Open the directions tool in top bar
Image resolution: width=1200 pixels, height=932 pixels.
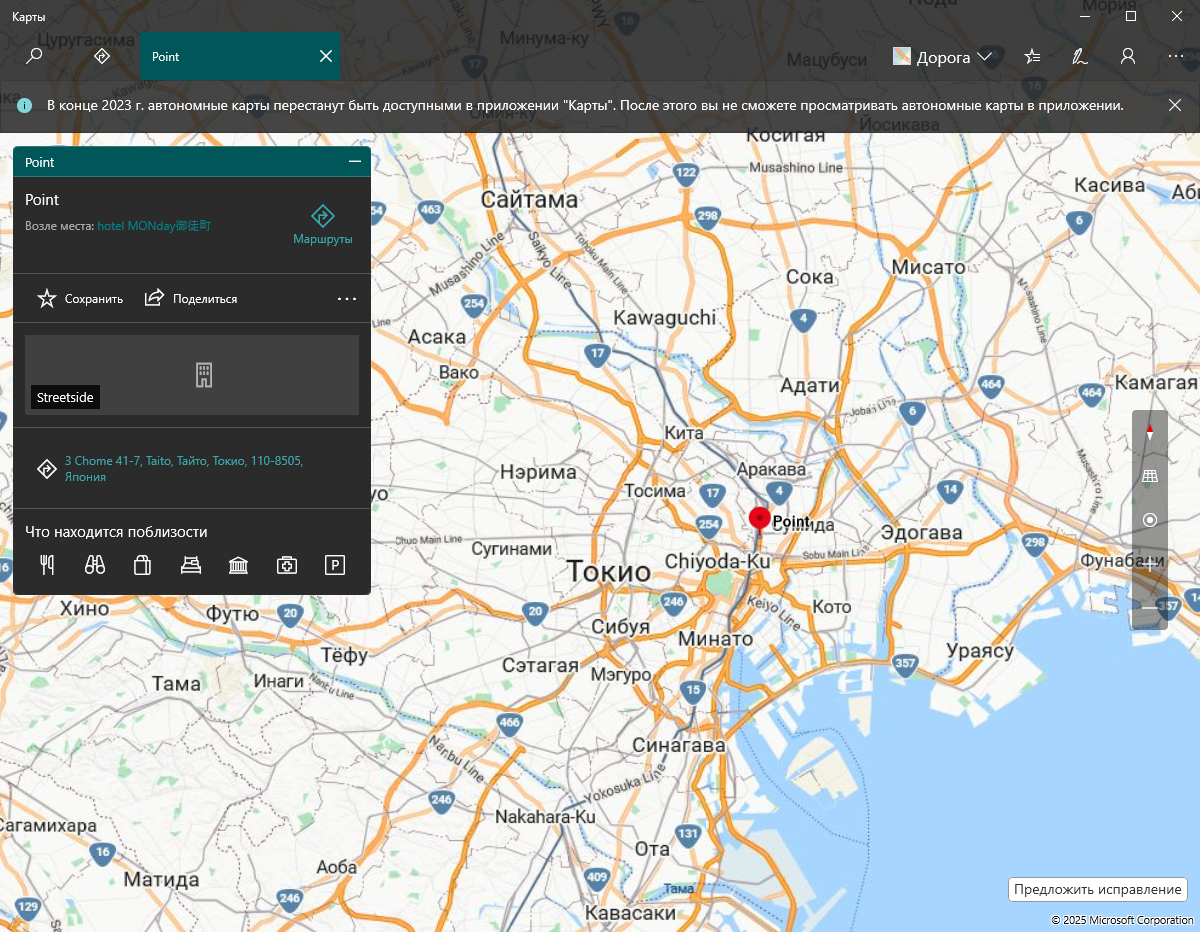(x=101, y=57)
